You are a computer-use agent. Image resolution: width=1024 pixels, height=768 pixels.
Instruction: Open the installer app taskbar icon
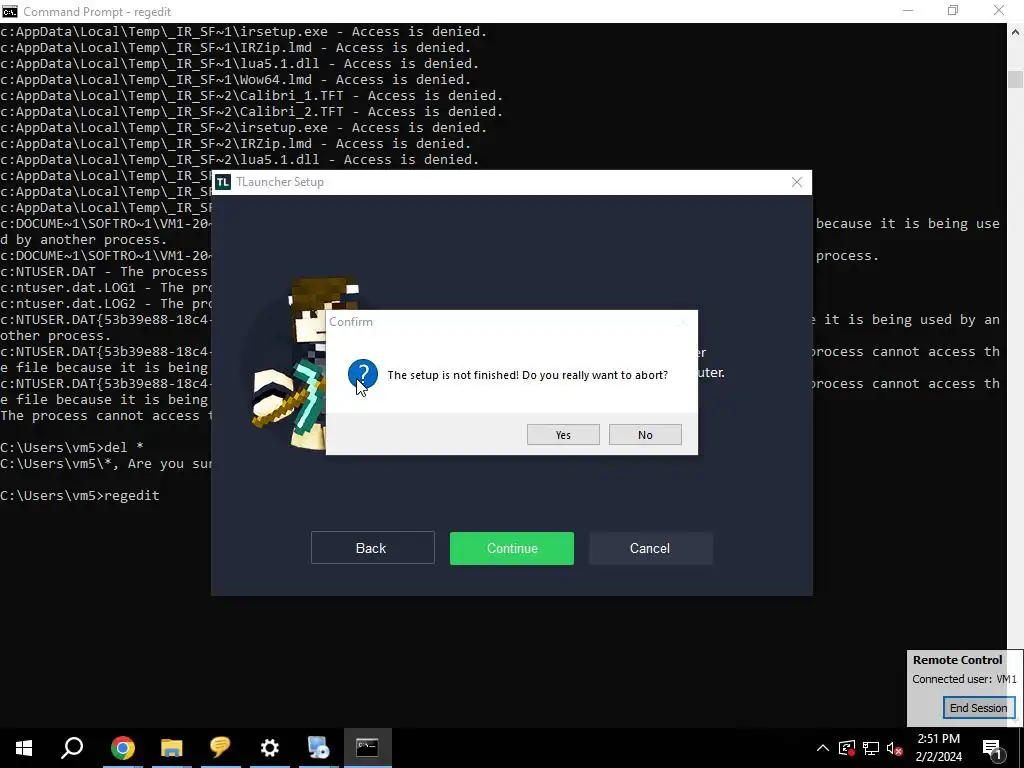pos(318,748)
